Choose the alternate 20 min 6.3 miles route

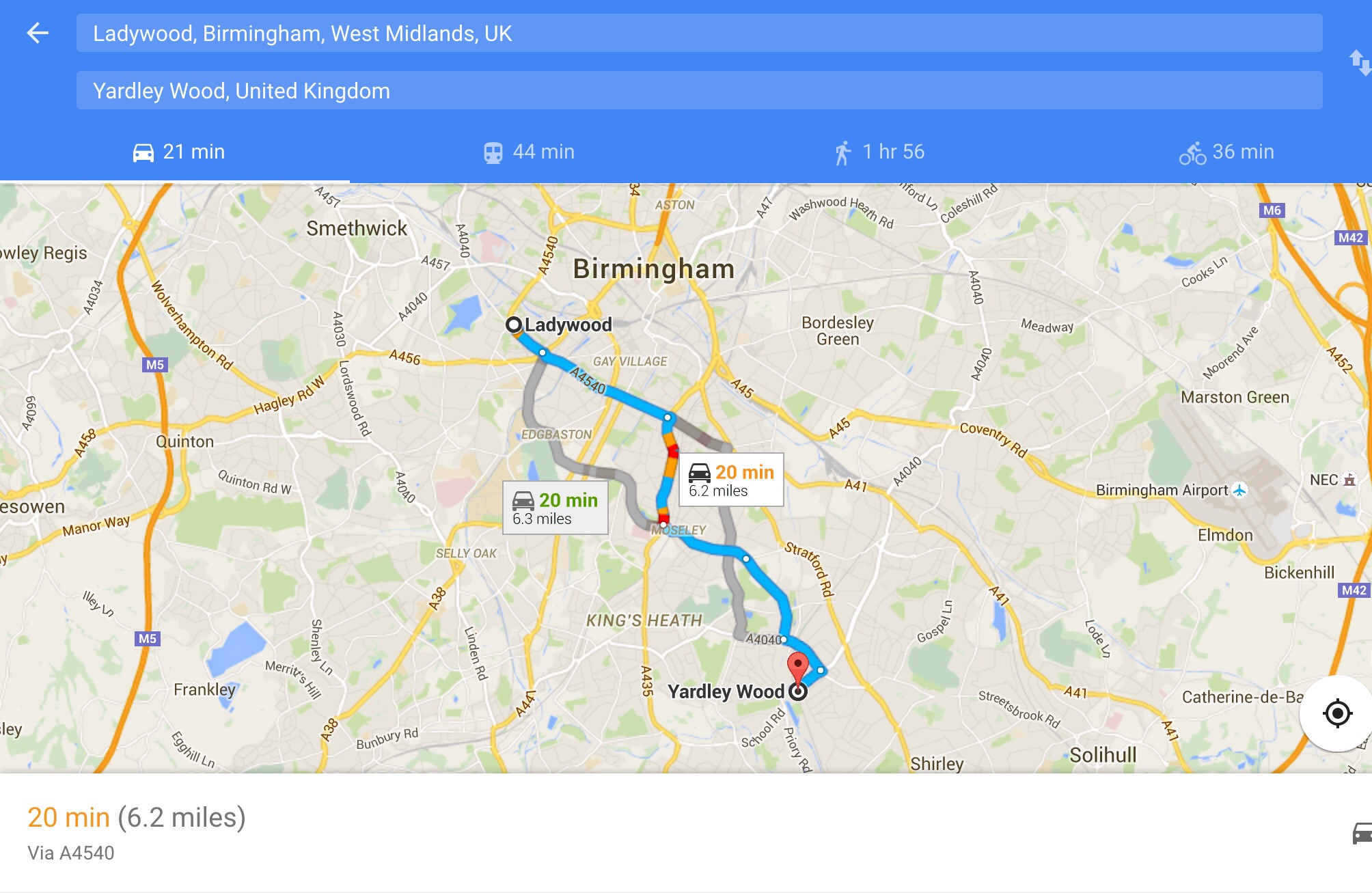click(555, 508)
